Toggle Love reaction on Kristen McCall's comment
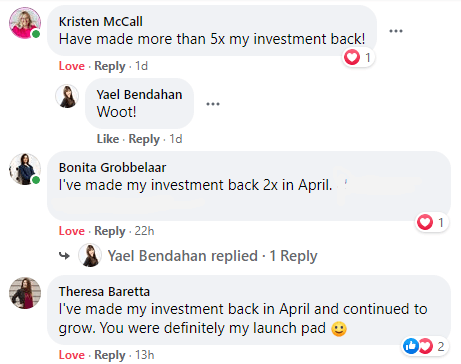Viewport: 461px width, 364px height. pyautogui.click(x=72, y=66)
